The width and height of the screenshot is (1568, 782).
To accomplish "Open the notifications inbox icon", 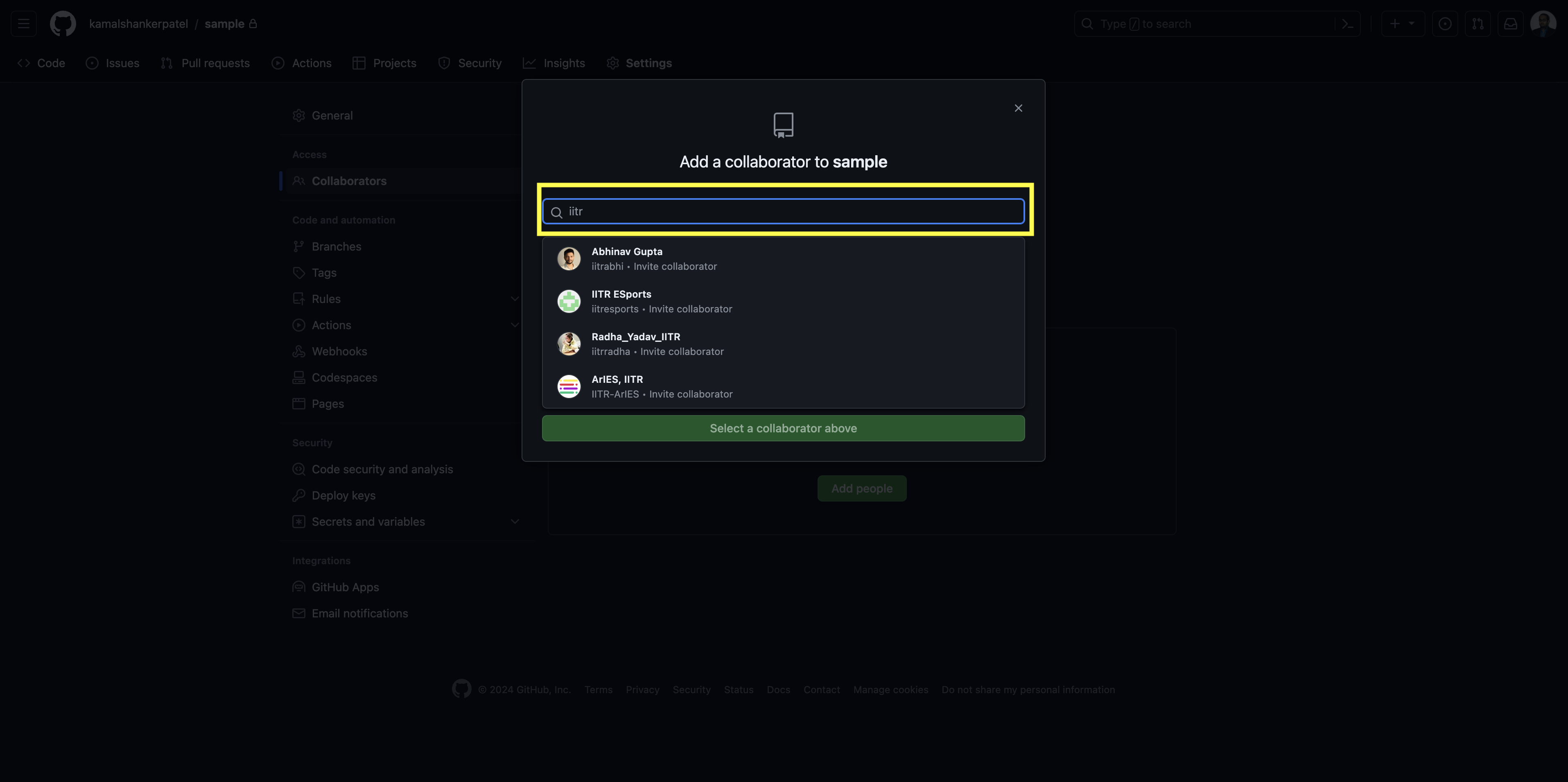I will pos(1510,24).
